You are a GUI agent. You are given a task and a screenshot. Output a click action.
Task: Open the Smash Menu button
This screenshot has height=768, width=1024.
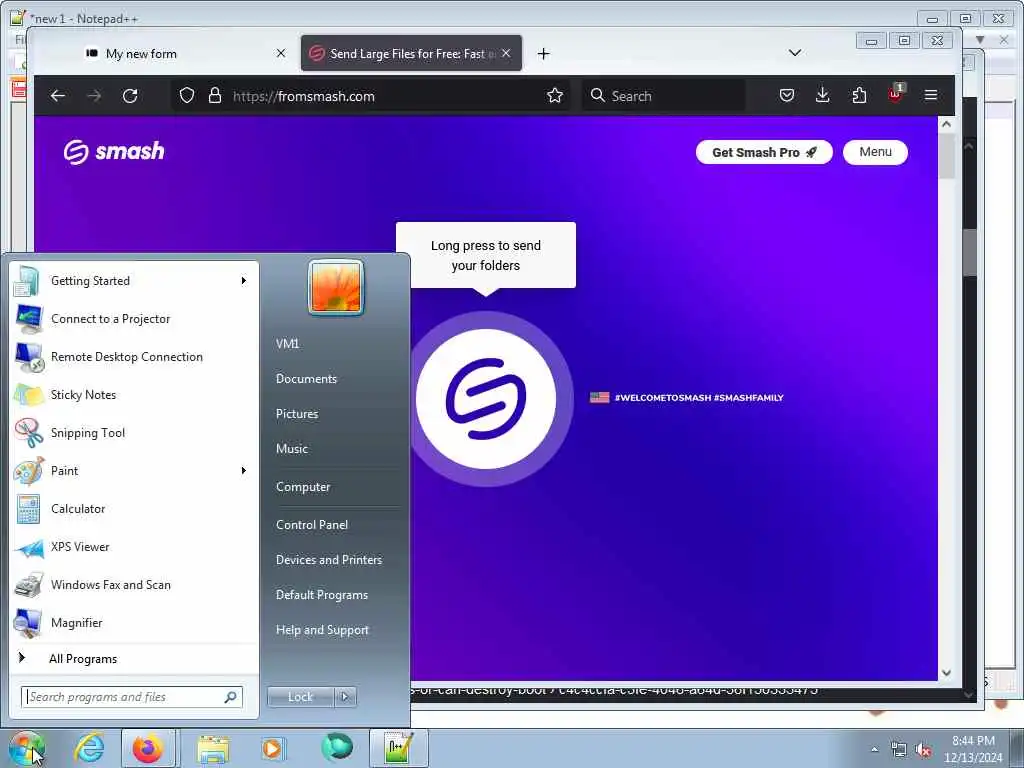pyautogui.click(x=875, y=152)
